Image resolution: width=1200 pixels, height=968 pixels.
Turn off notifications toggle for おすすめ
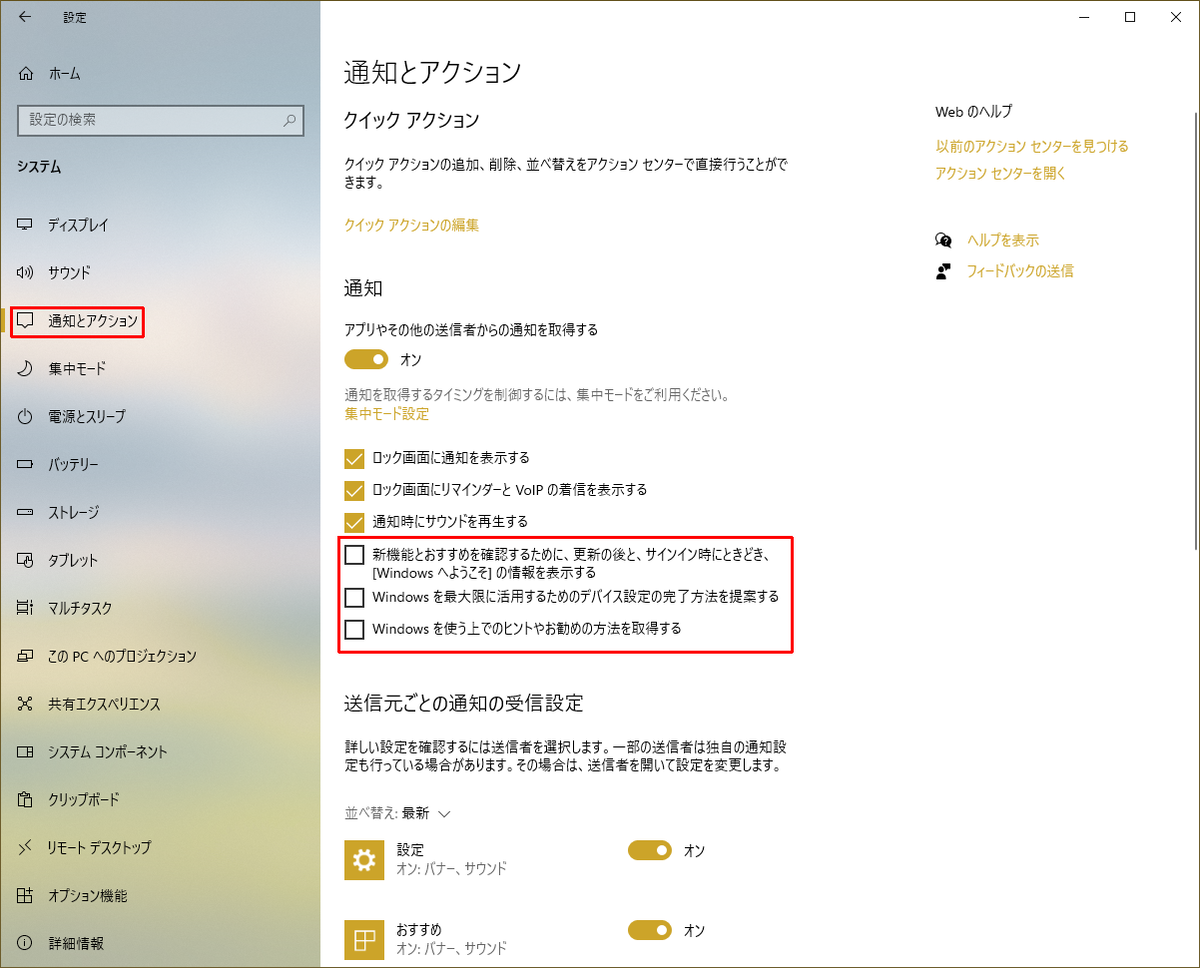650,931
